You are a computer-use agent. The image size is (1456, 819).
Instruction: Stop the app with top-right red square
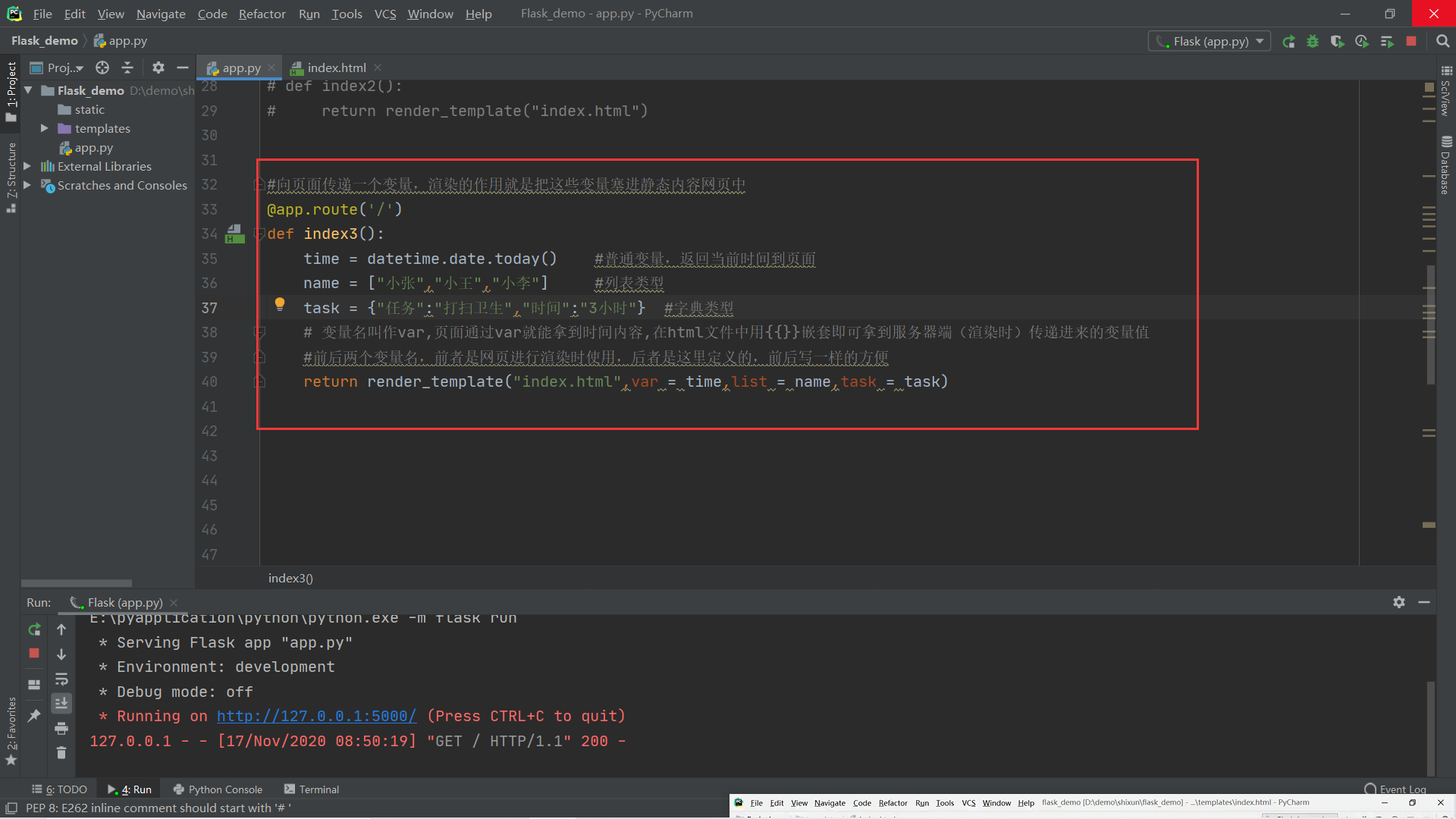[x=1411, y=42]
